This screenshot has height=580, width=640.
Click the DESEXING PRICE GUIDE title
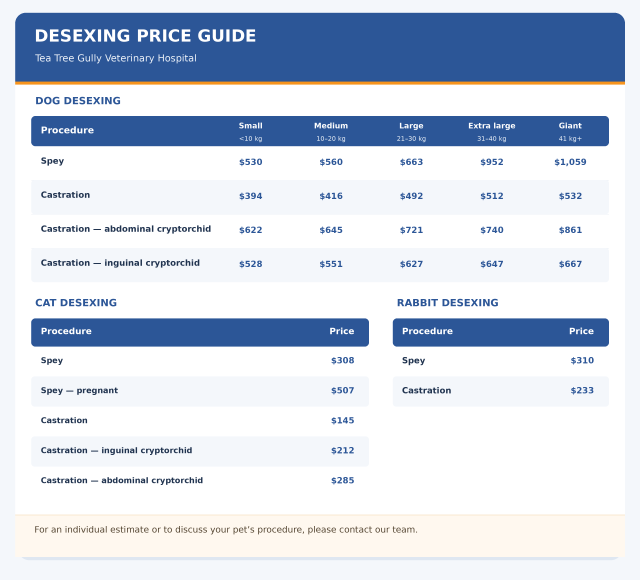145,36
